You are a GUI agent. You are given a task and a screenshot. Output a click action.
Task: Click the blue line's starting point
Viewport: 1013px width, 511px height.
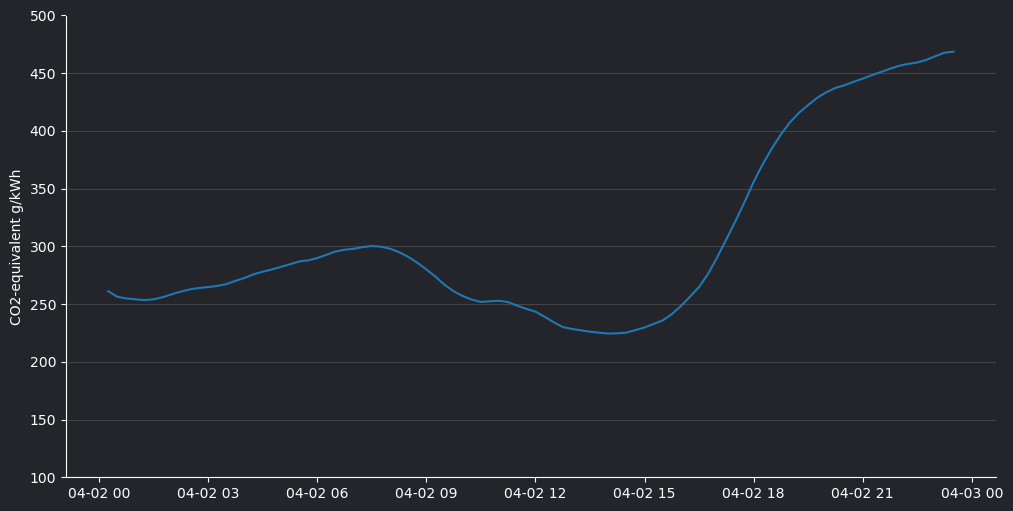108,291
